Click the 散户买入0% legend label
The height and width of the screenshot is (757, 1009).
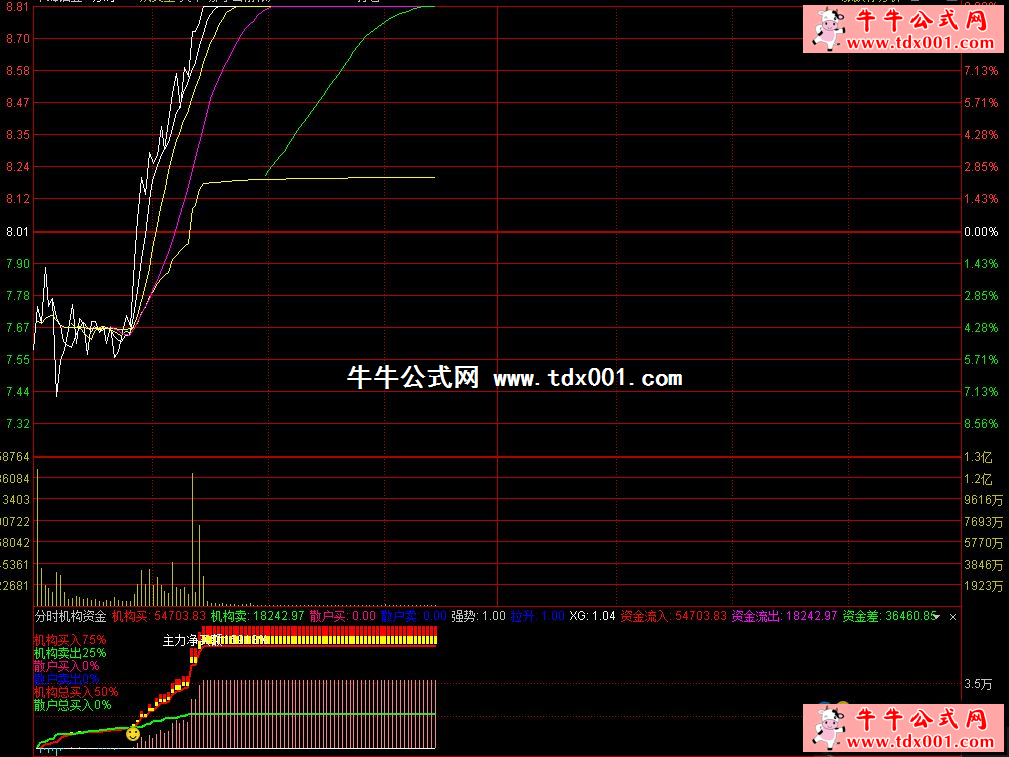pyautogui.click(x=66, y=666)
